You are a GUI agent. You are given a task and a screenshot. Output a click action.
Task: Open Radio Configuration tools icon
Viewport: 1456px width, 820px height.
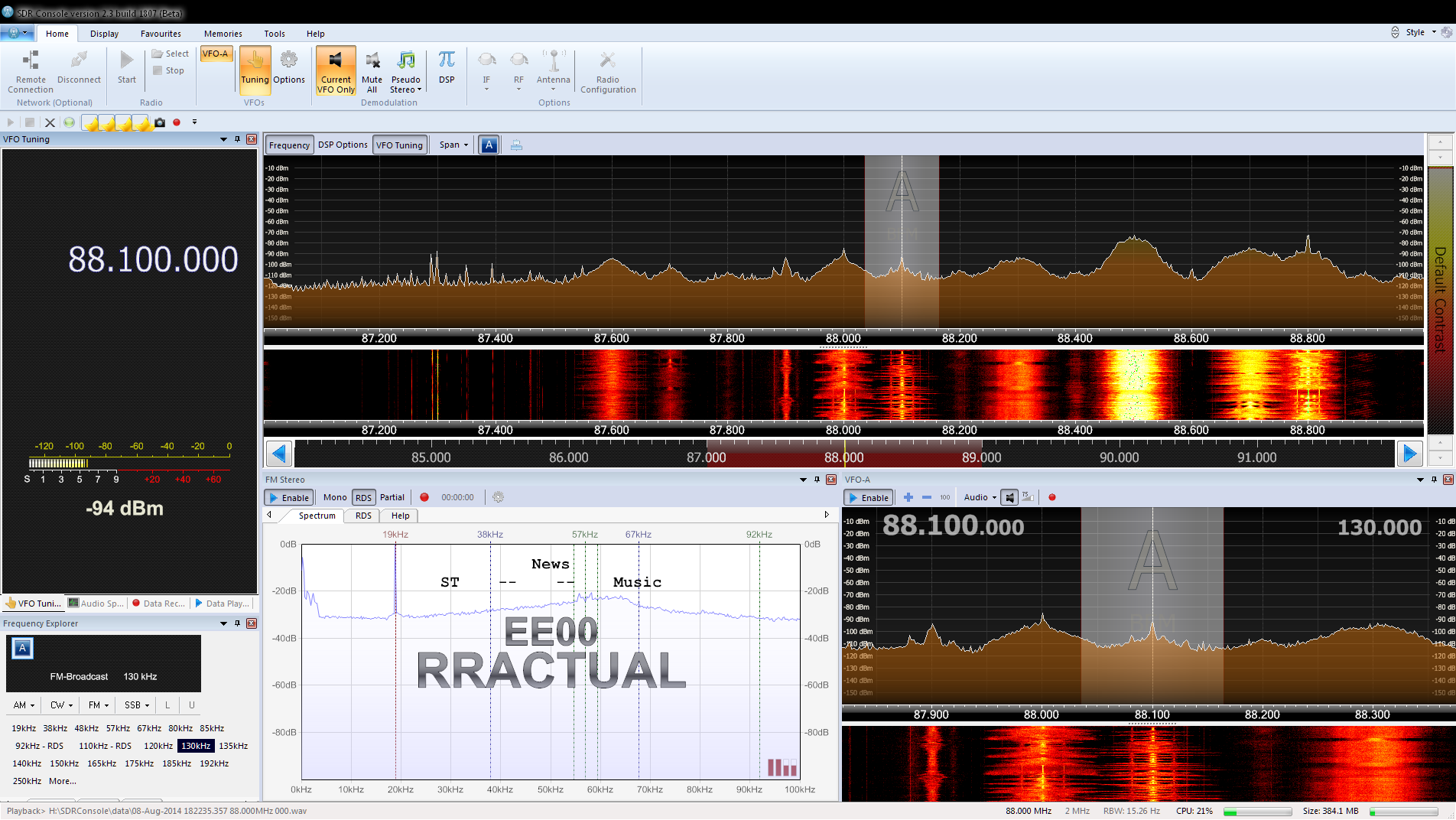click(608, 60)
